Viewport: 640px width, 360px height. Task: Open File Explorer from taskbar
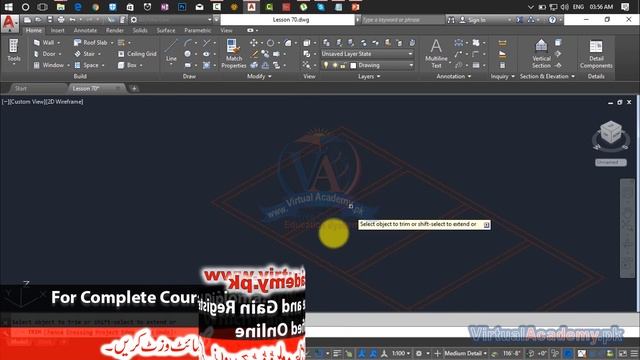click(60, 7)
